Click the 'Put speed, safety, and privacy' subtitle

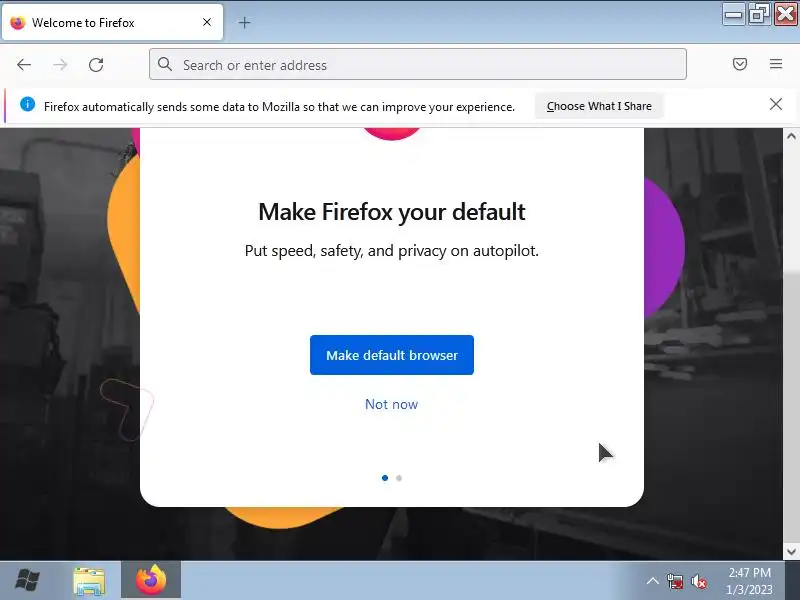392,251
